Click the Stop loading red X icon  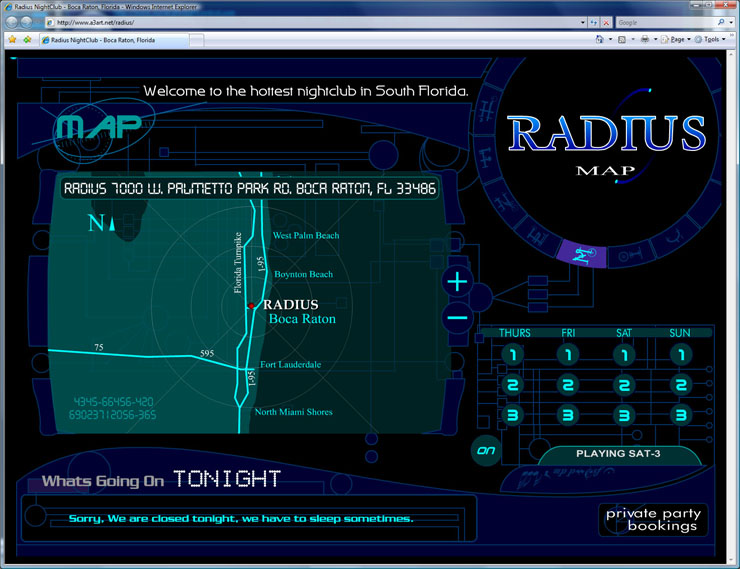[x=606, y=22]
